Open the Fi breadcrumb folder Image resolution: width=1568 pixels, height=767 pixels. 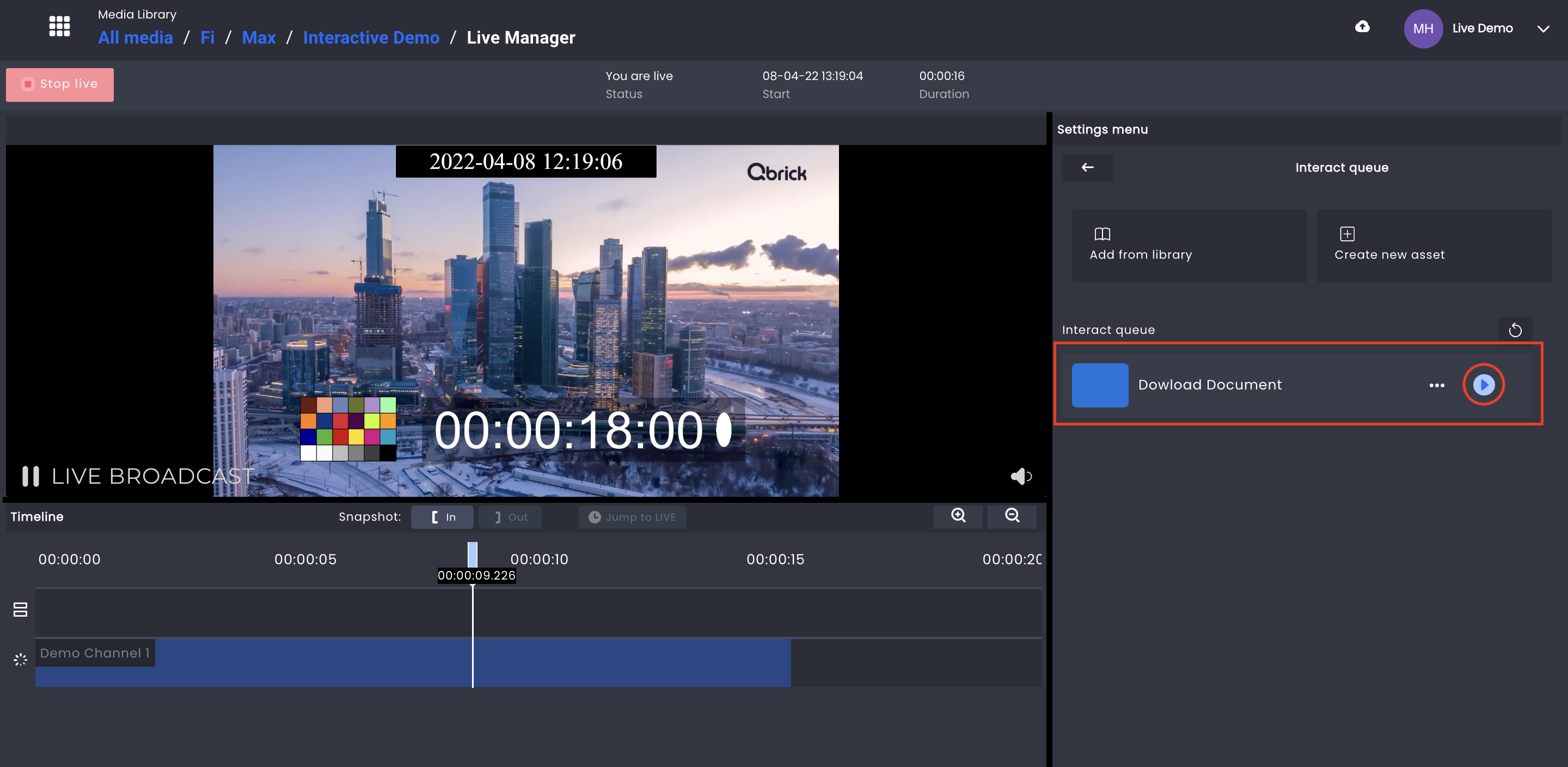[x=207, y=38]
